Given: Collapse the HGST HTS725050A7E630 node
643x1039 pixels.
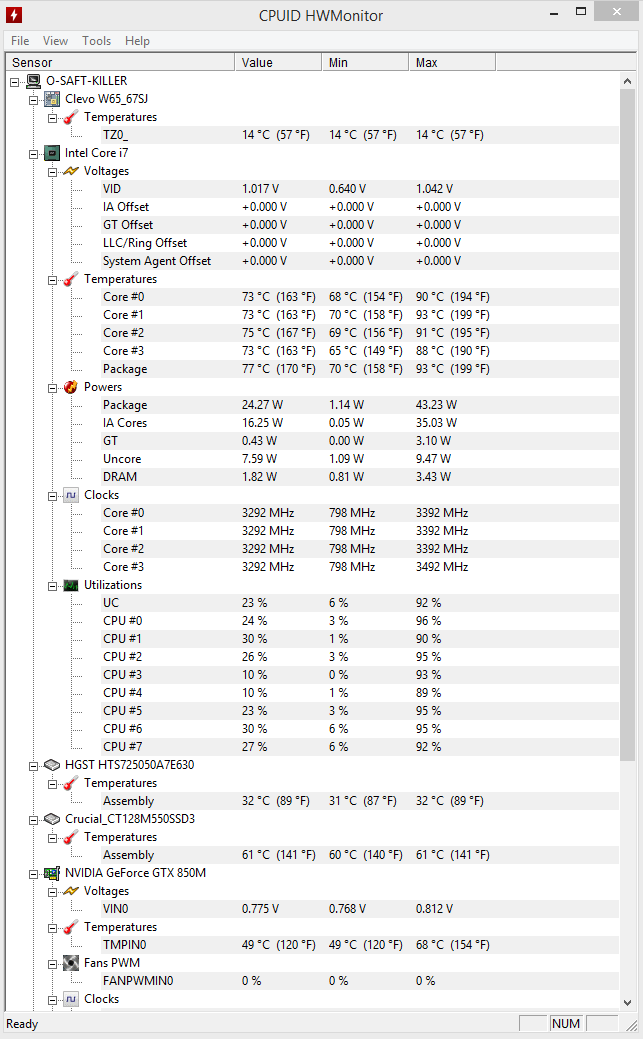Looking at the screenshot, I should (x=33, y=766).
